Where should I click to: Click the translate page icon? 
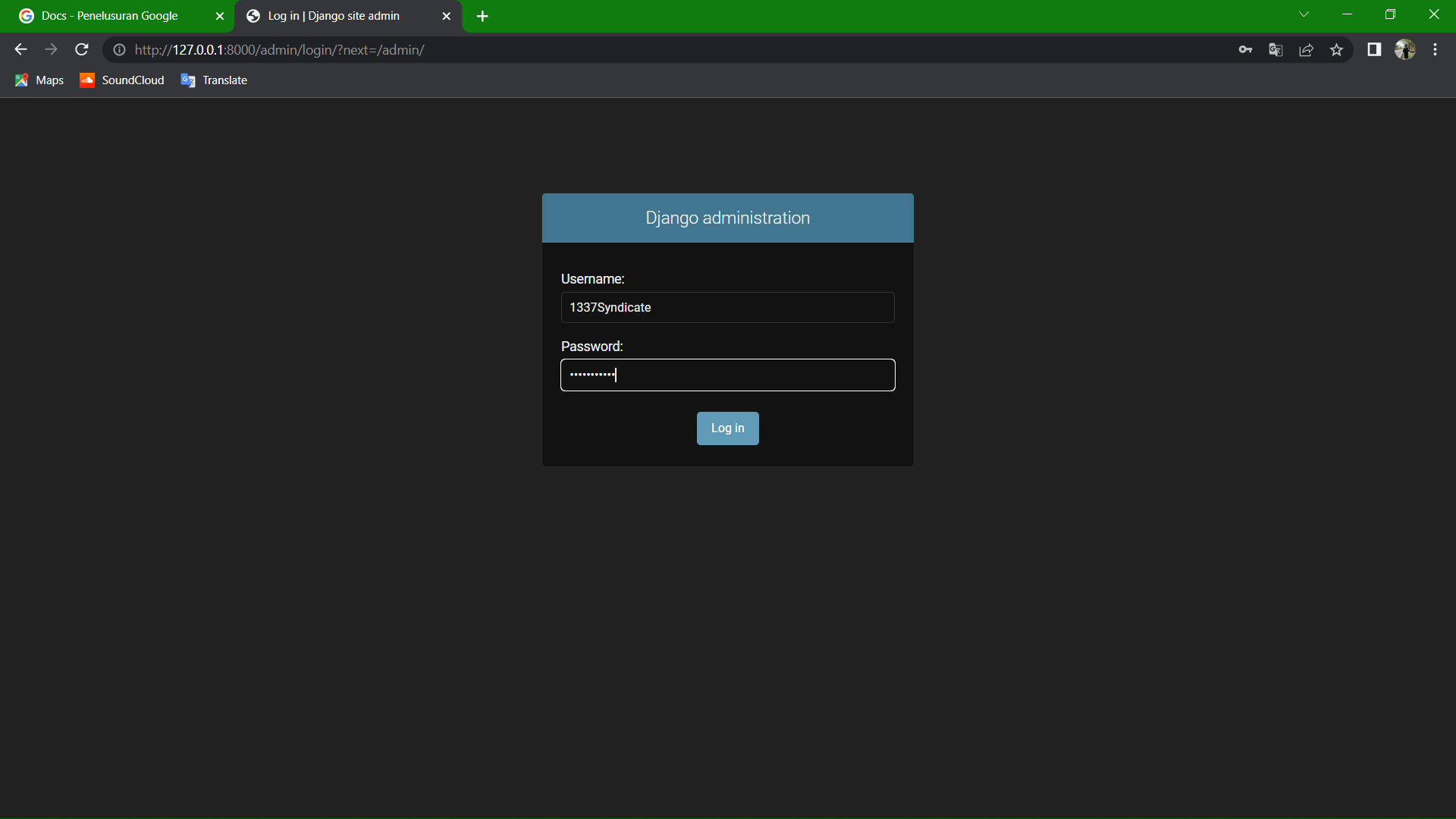[1276, 50]
